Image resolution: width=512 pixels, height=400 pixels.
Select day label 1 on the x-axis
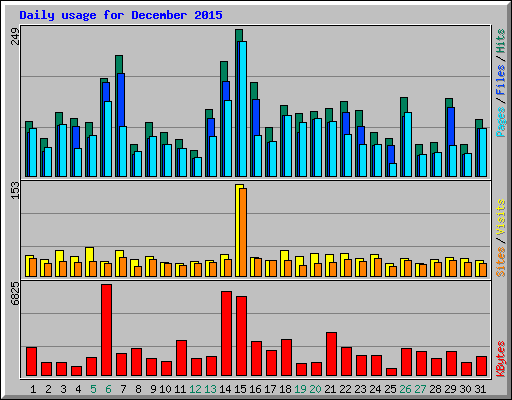pos(33,389)
